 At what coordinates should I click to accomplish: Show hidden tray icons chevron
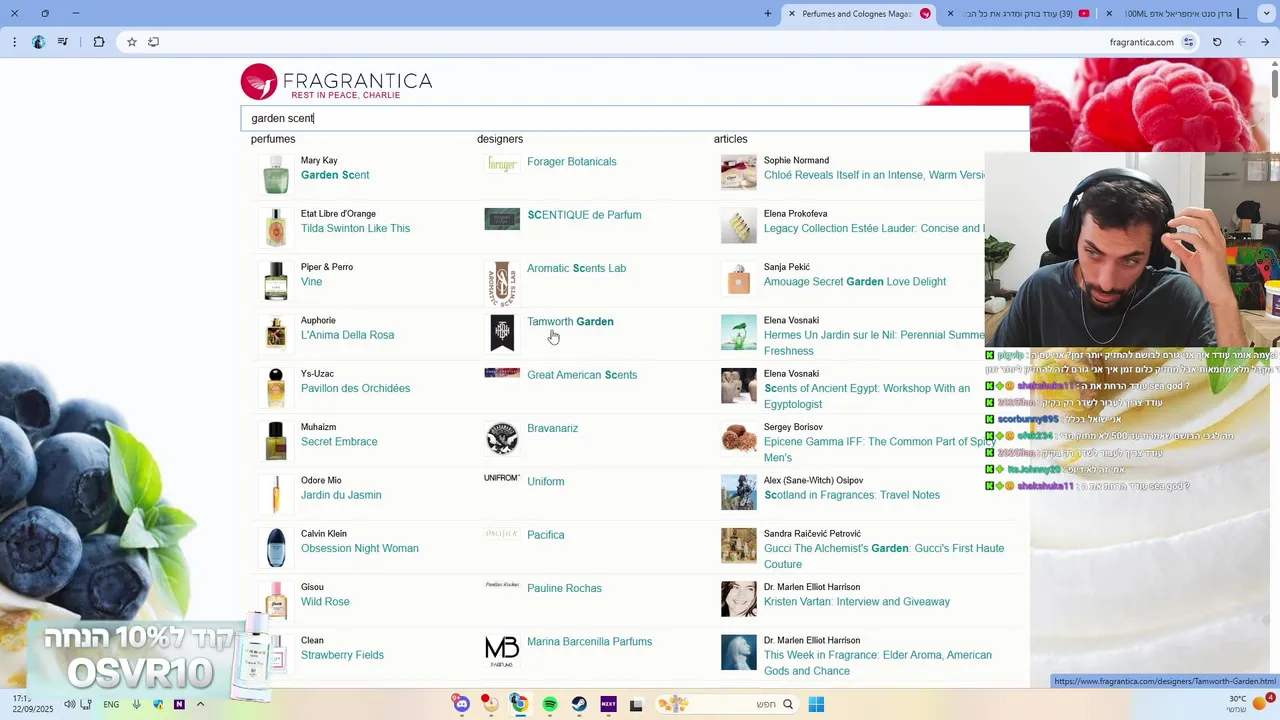(x=200, y=704)
